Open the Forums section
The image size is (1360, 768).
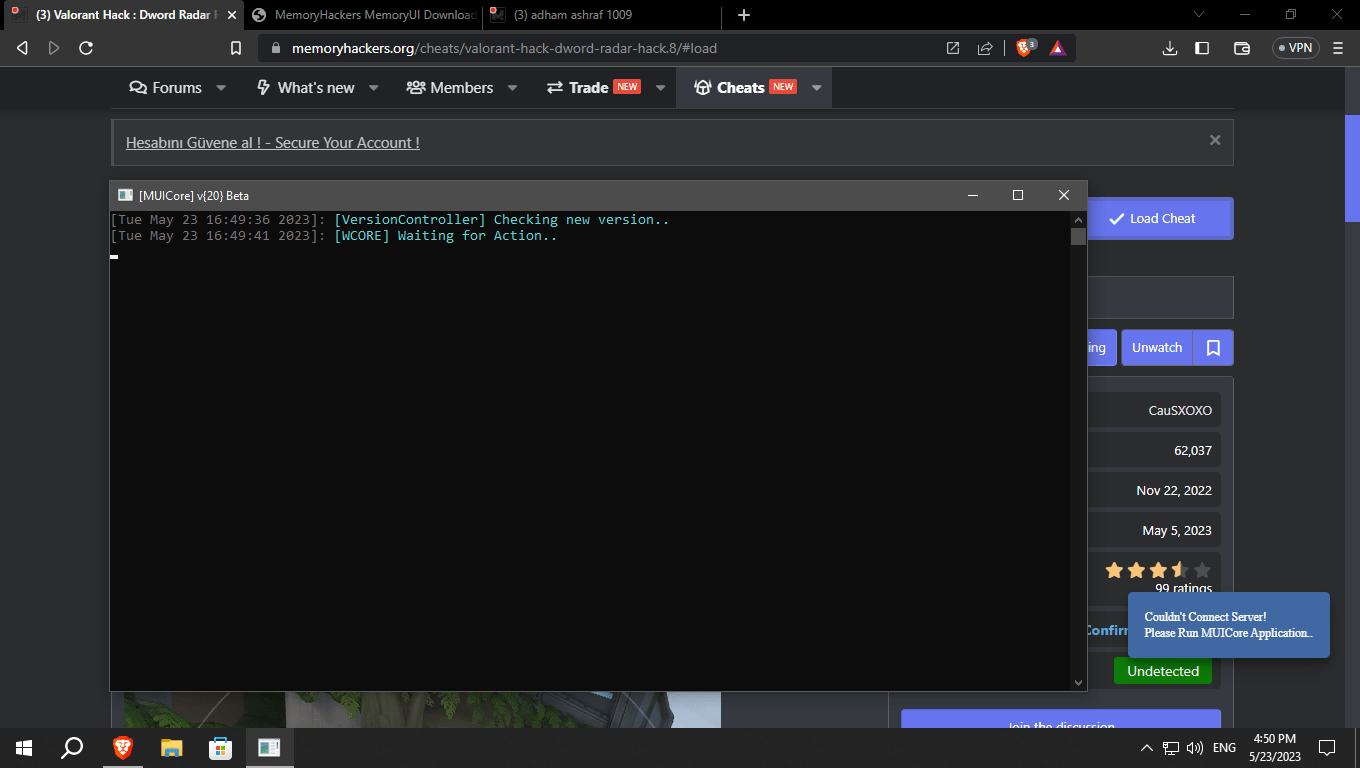coord(166,88)
